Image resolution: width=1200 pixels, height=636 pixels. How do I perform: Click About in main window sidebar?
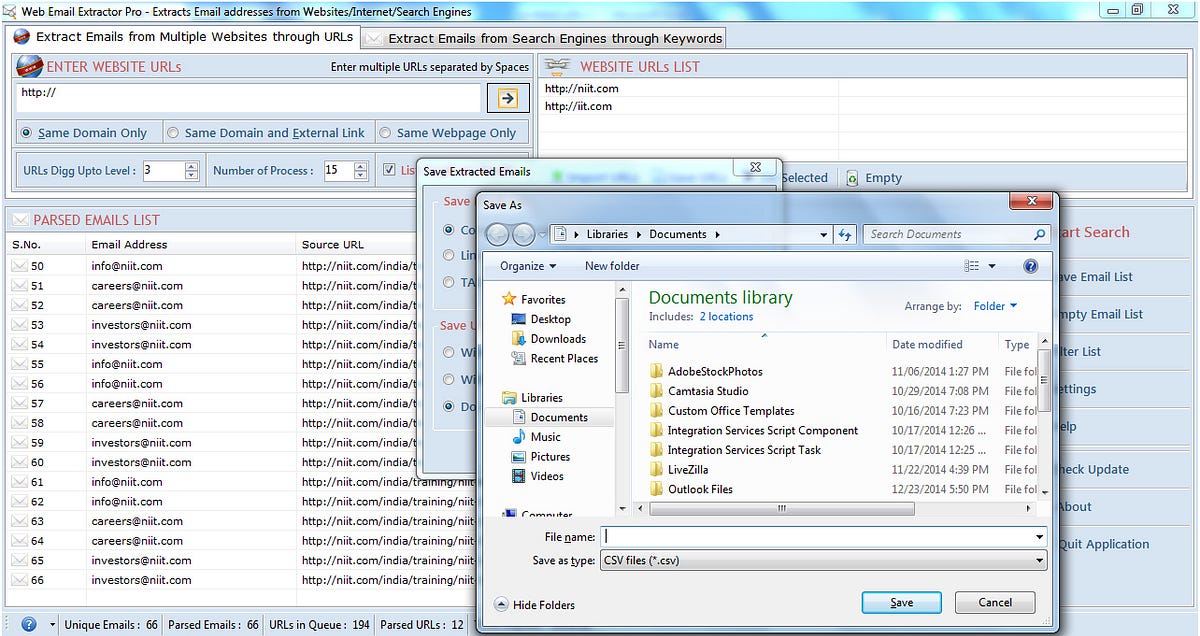tap(1075, 507)
